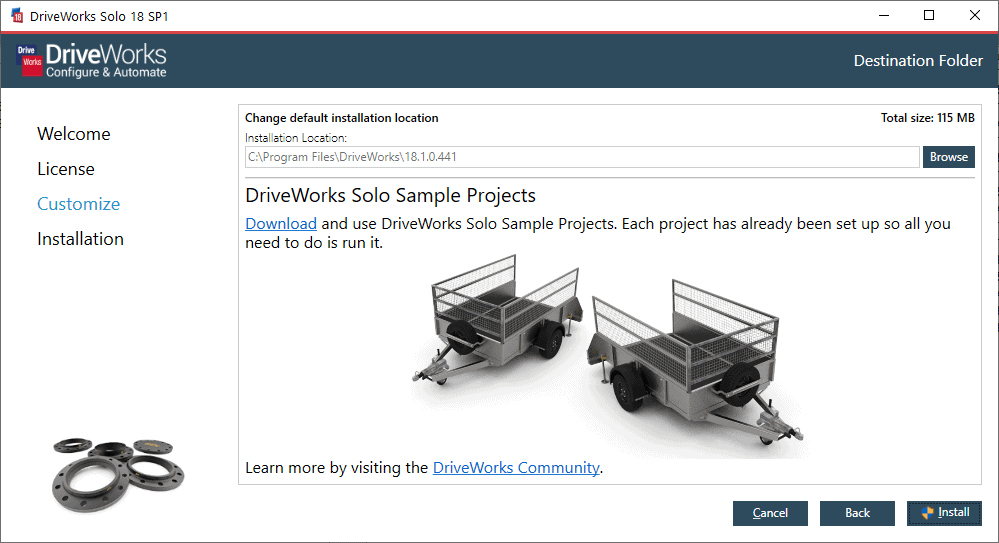The height and width of the screenshot is (543, 999).
Task: Select the Installation step in the sidebar
Action: click(x=80, y=239)
